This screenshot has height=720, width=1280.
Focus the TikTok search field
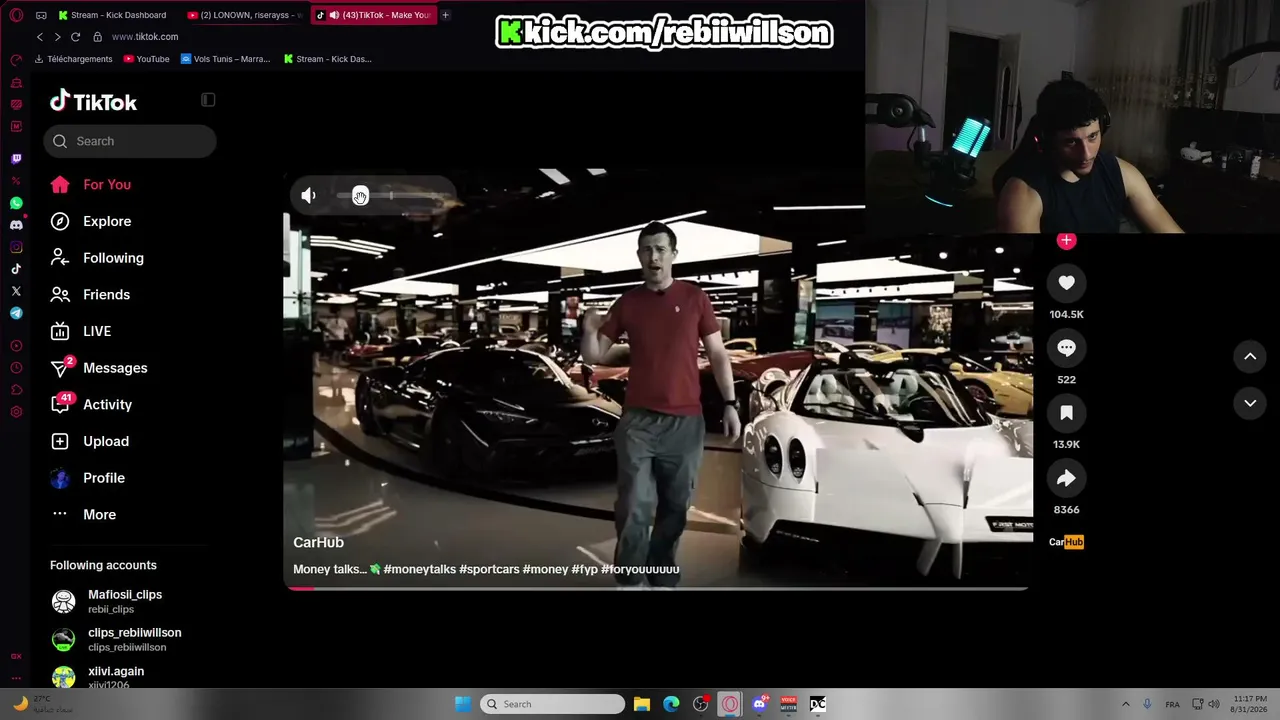(130, 141)
